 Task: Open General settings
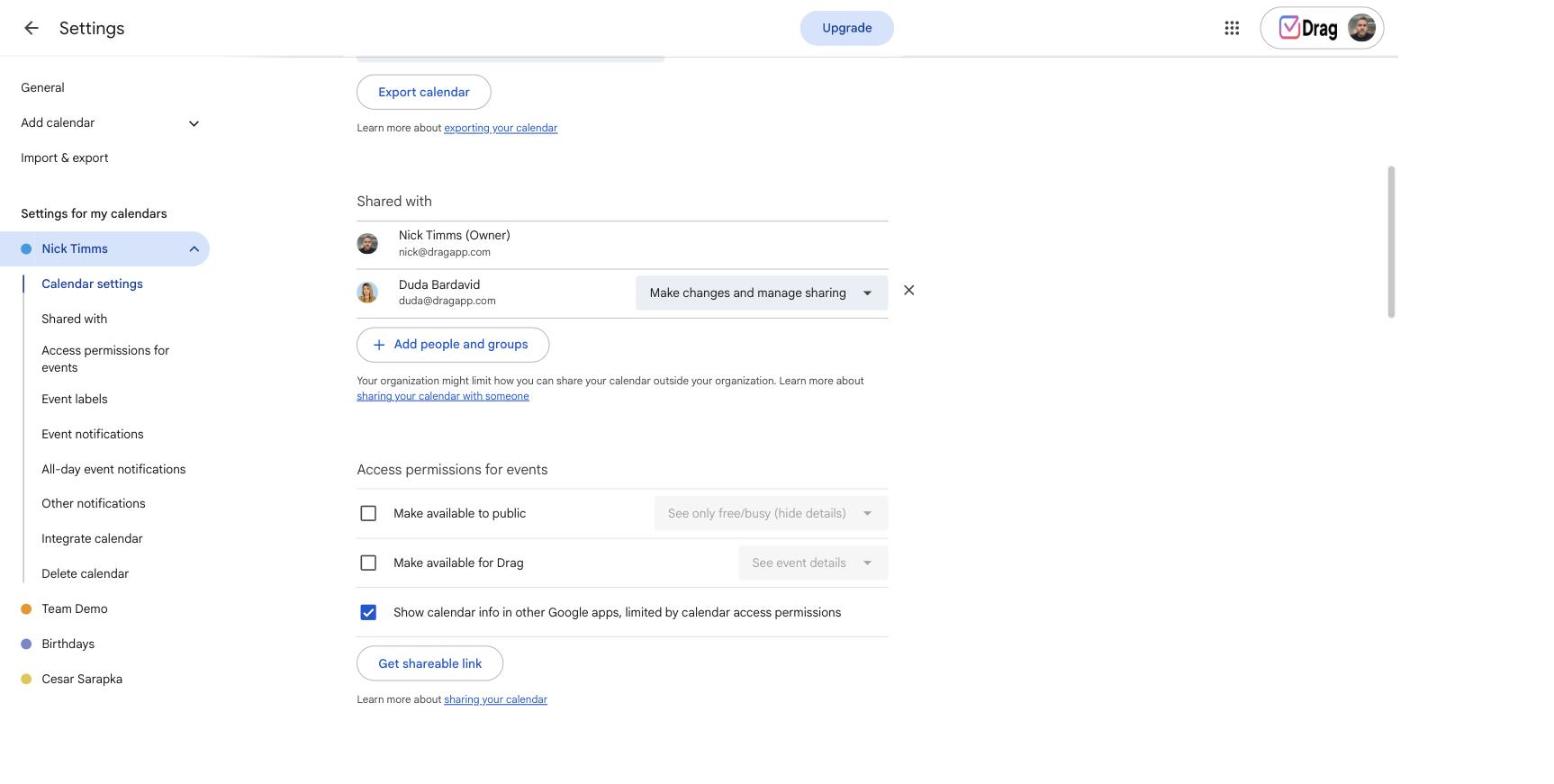43,88
